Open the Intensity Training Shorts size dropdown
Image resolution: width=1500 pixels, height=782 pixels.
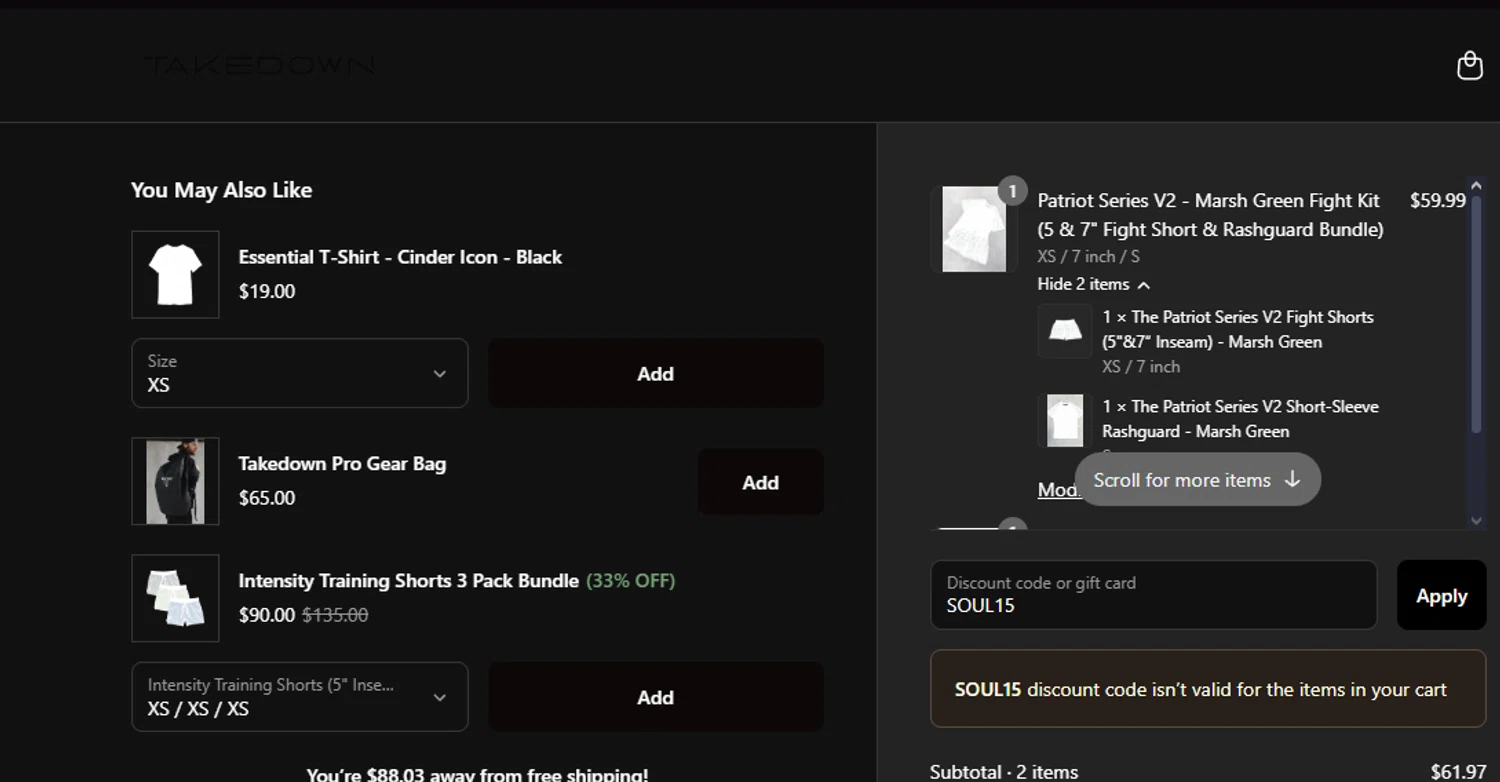[300, 697]
